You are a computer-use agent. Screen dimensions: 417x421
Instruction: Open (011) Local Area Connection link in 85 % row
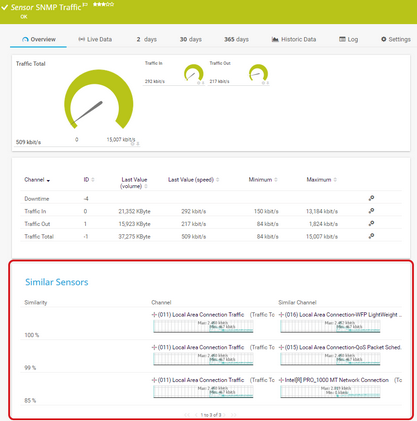pyautogui.click(x=201, y=380)
